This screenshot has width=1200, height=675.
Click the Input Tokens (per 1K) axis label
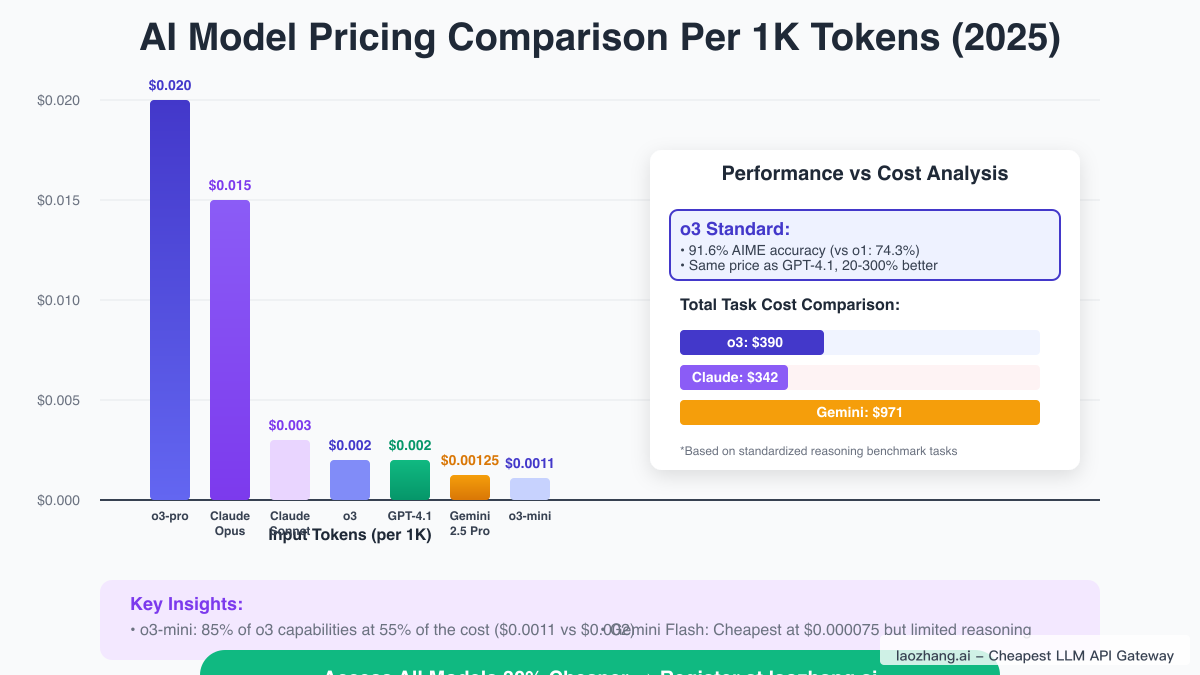click(350, 536)
